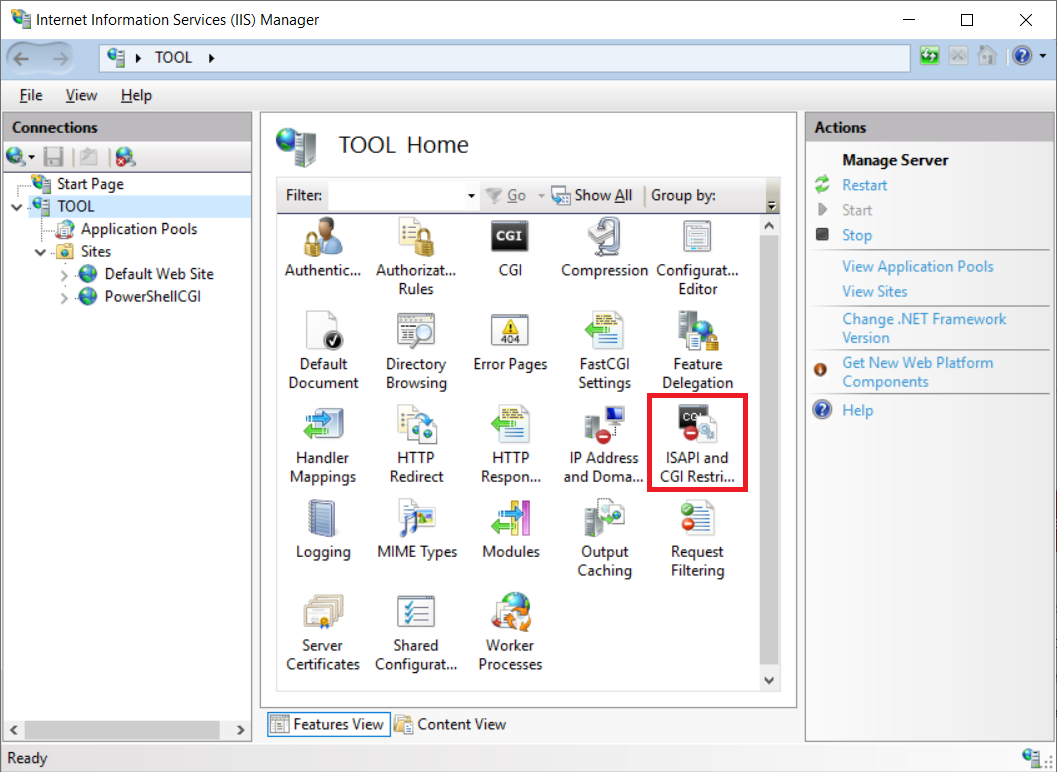Image resolution: width=1057 pixels, height=772 pixels.
Task: Click right arrow of Connections horizontal scrollbar
Action: pyautogui.click(x=241, y=730)
